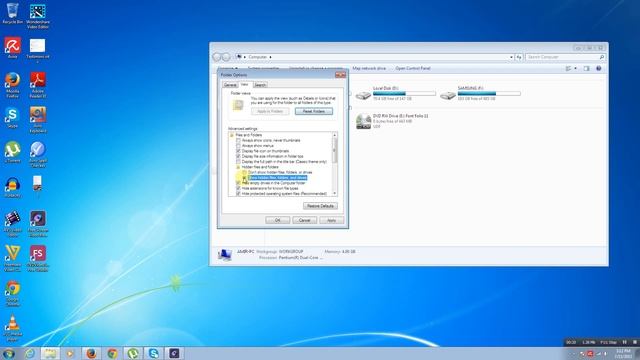640x360 pixels.
Task: Confirm Folder Options with OK
Action: pyautogui.click(x=278, y=220)
